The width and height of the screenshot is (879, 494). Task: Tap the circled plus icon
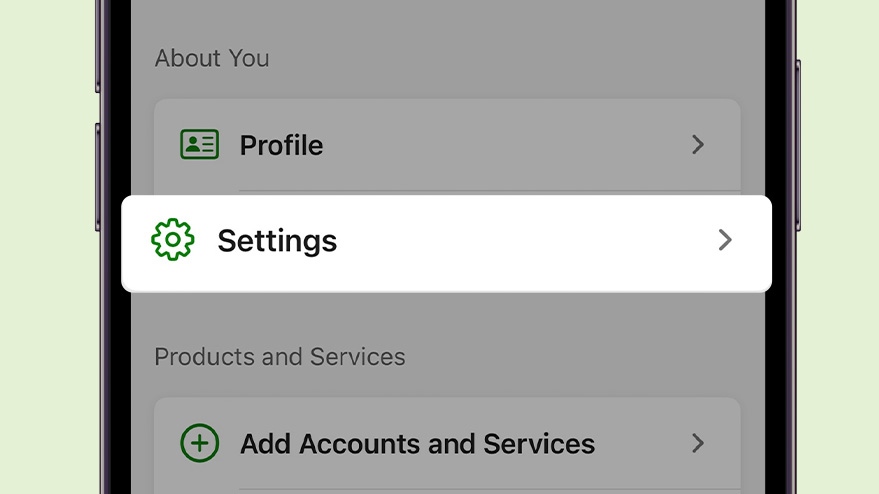coord(200,443)
